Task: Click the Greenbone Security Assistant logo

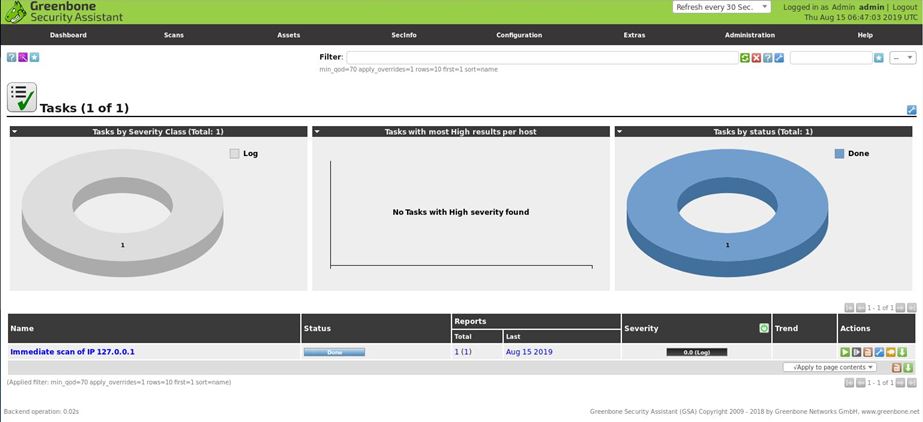Action: point(64,12)
